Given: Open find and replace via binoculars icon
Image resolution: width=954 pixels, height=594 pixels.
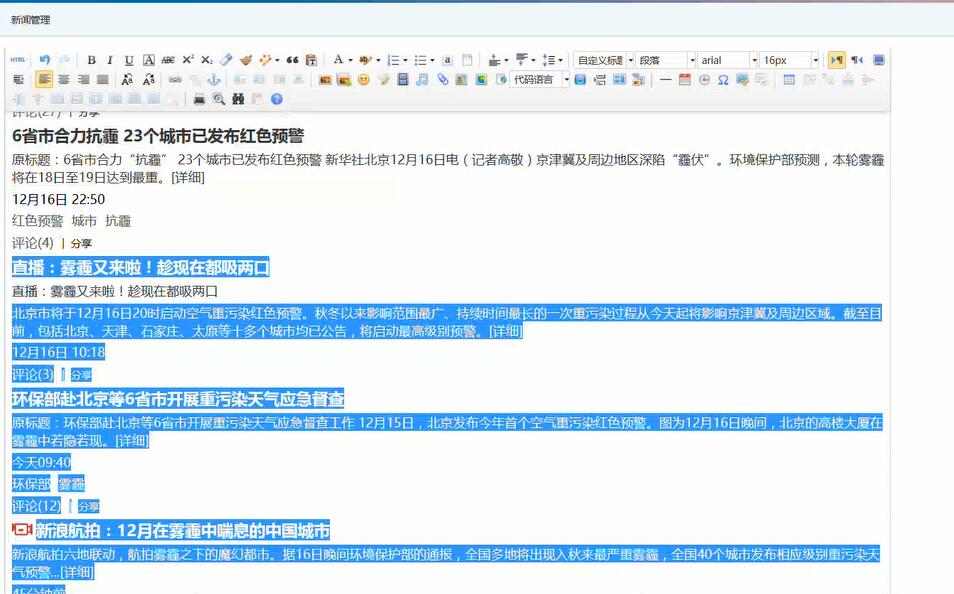Looking at the screenshot, I should coord(238,97).
